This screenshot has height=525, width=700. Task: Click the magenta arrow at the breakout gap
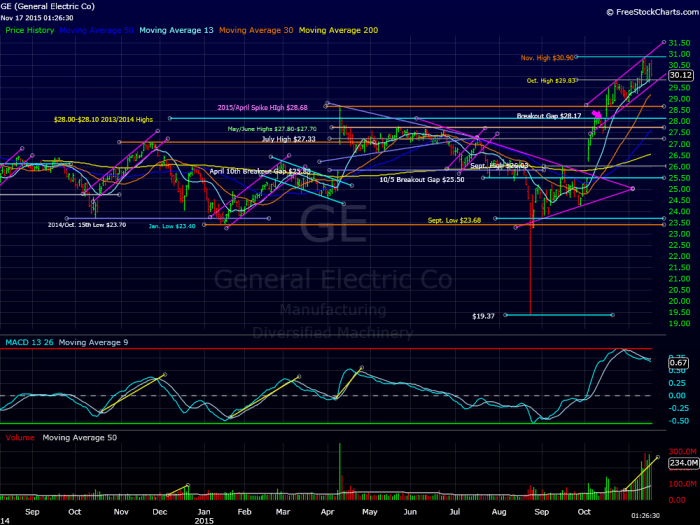coord(597,115)
